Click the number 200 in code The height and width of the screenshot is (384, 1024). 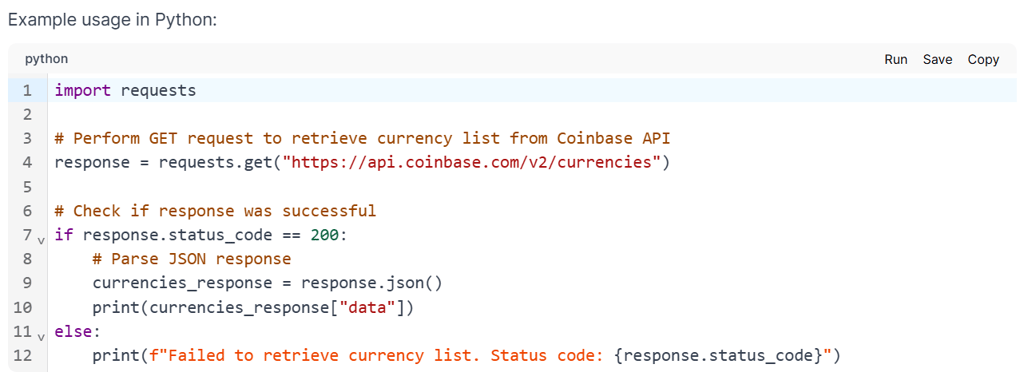click(325, 235)
